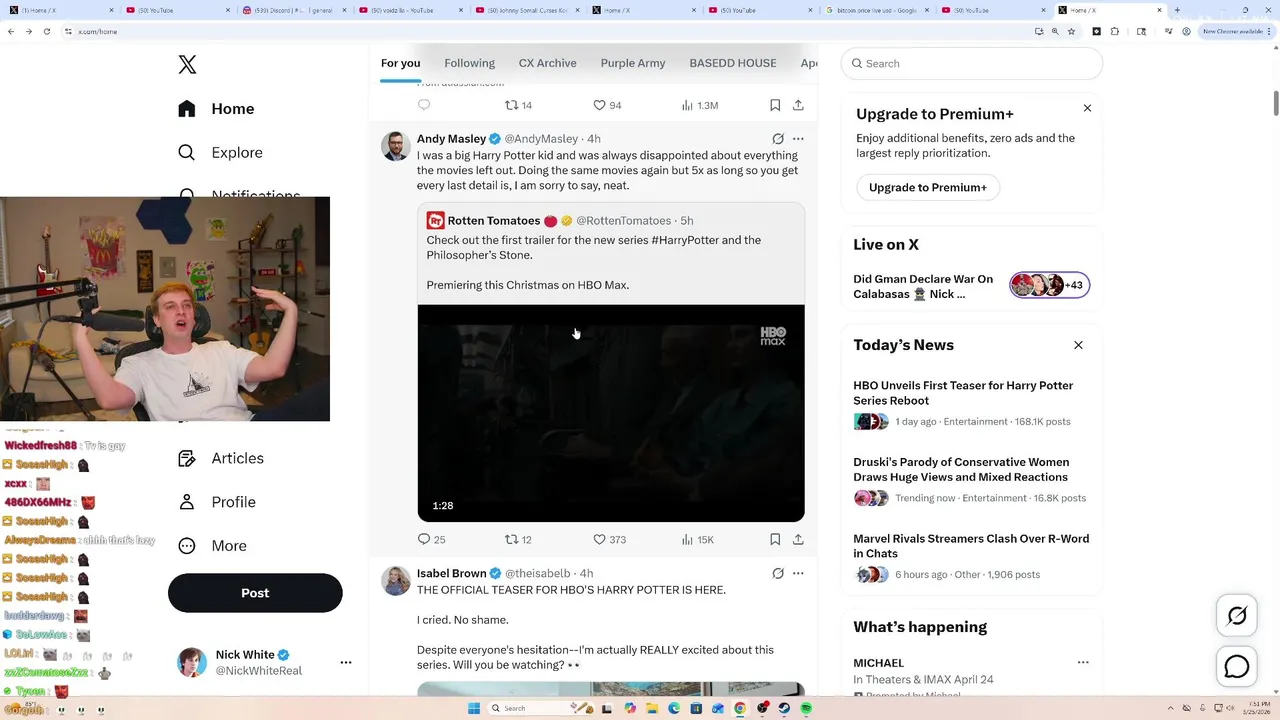Click Grok icon on Isabel Brown's post
The width and height of the screenshot is (1280, 720).
[778, 573]
